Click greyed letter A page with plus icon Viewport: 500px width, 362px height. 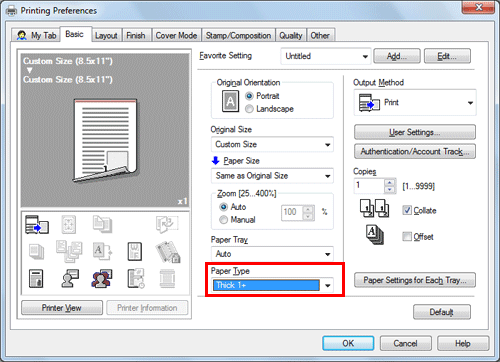click(x=102, y=252)
